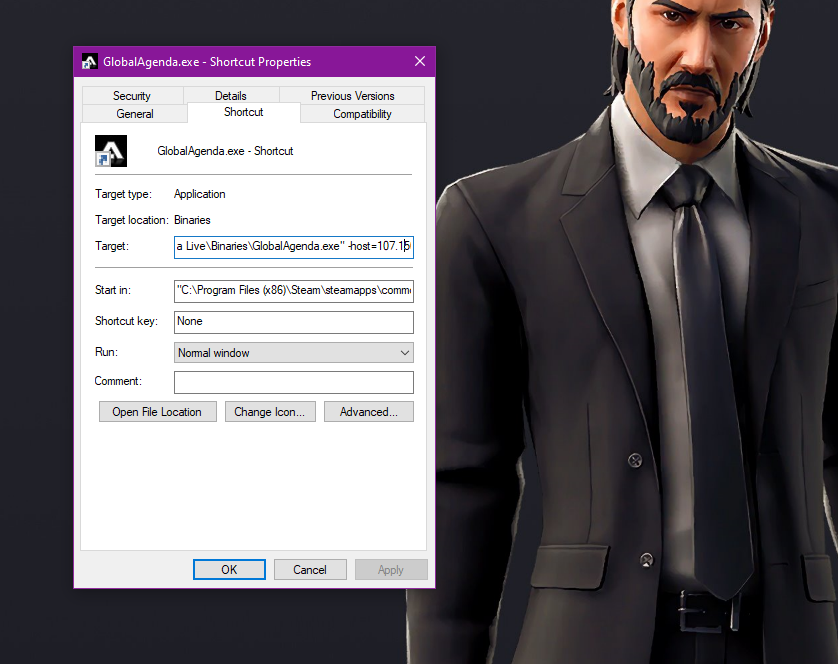Open the Run dropdown showing Normal window
Image resolution: width=838 pixels, height=664 pixels.
[x=293, y=353]
